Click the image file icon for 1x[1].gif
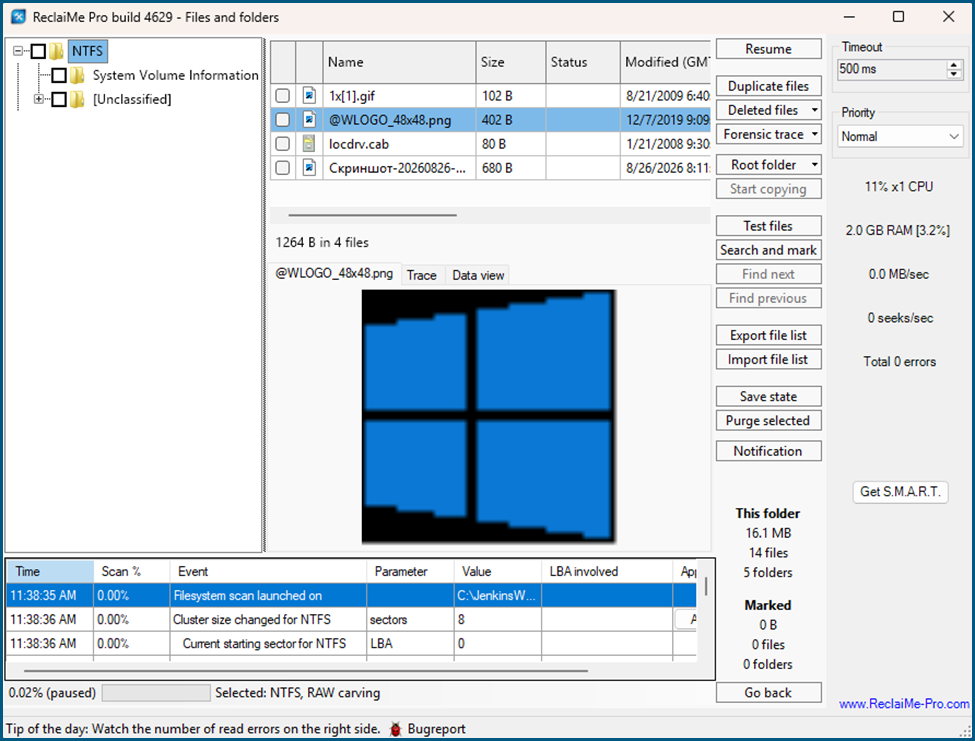Image resolution: width=975 pixels, height=741 pixels. tap(309, 95)
